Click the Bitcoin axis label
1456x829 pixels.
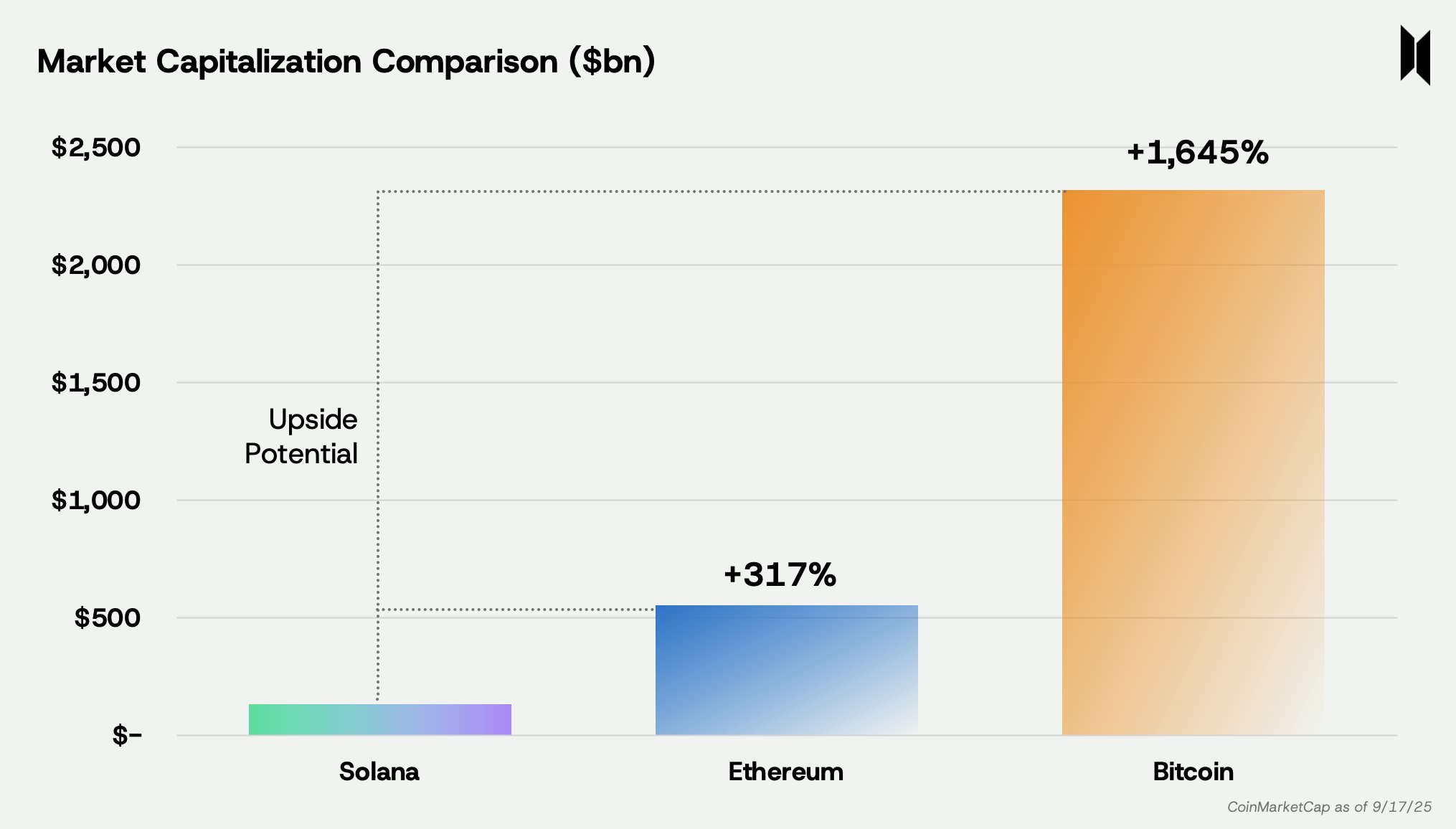click(x=1193, y=772)
